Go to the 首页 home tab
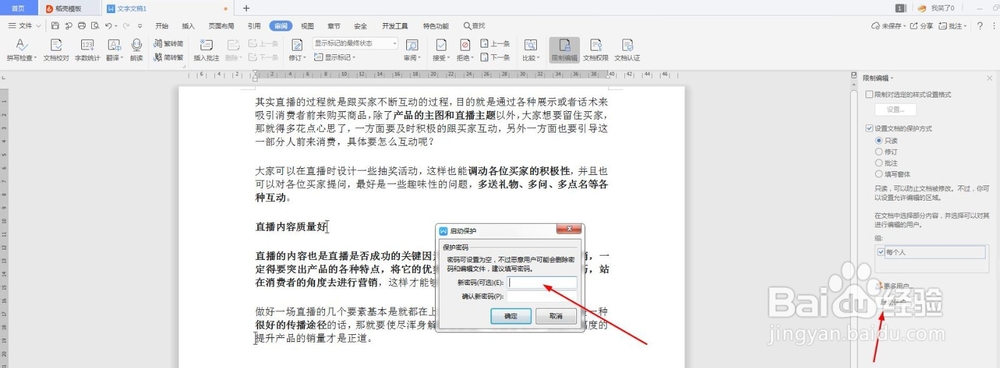 pyautogui.click(x=19, y=8)
